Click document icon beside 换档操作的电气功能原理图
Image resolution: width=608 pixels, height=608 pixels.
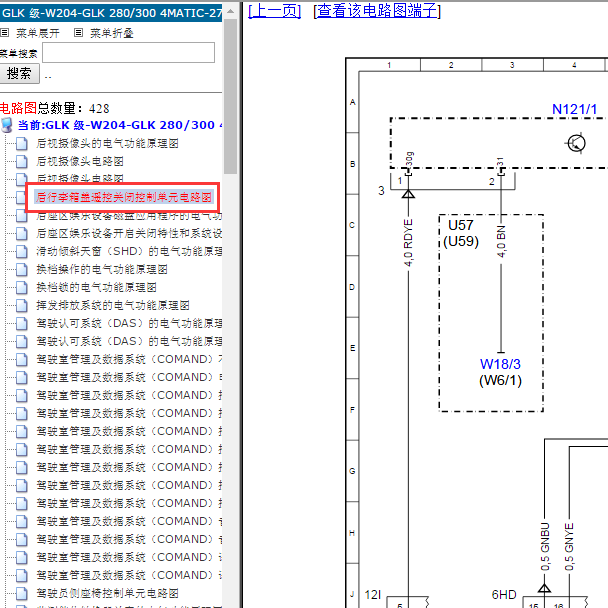(22, 269)
